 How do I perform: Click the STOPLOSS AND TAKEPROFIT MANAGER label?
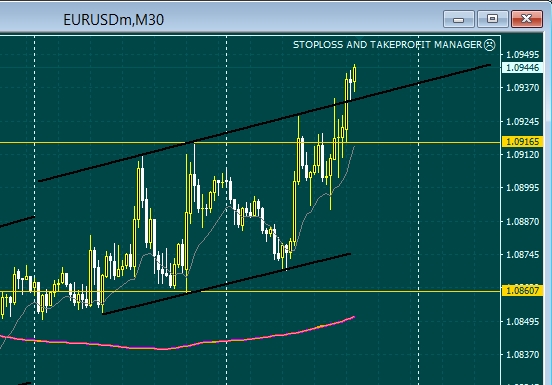(388, 45)
